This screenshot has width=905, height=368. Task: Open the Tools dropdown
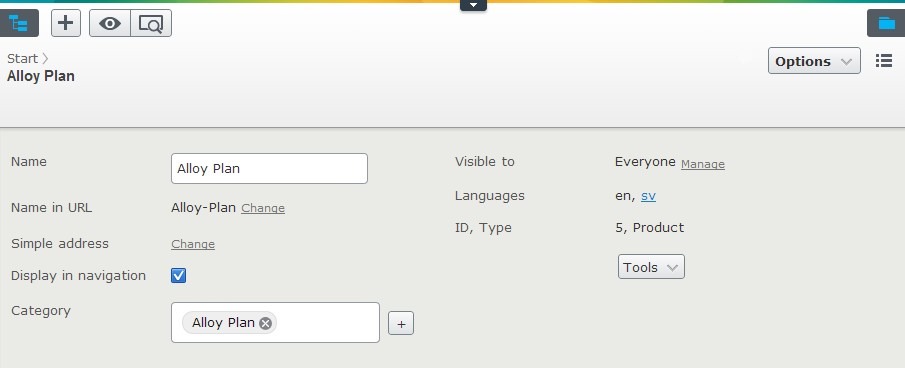tap(651, 267)
